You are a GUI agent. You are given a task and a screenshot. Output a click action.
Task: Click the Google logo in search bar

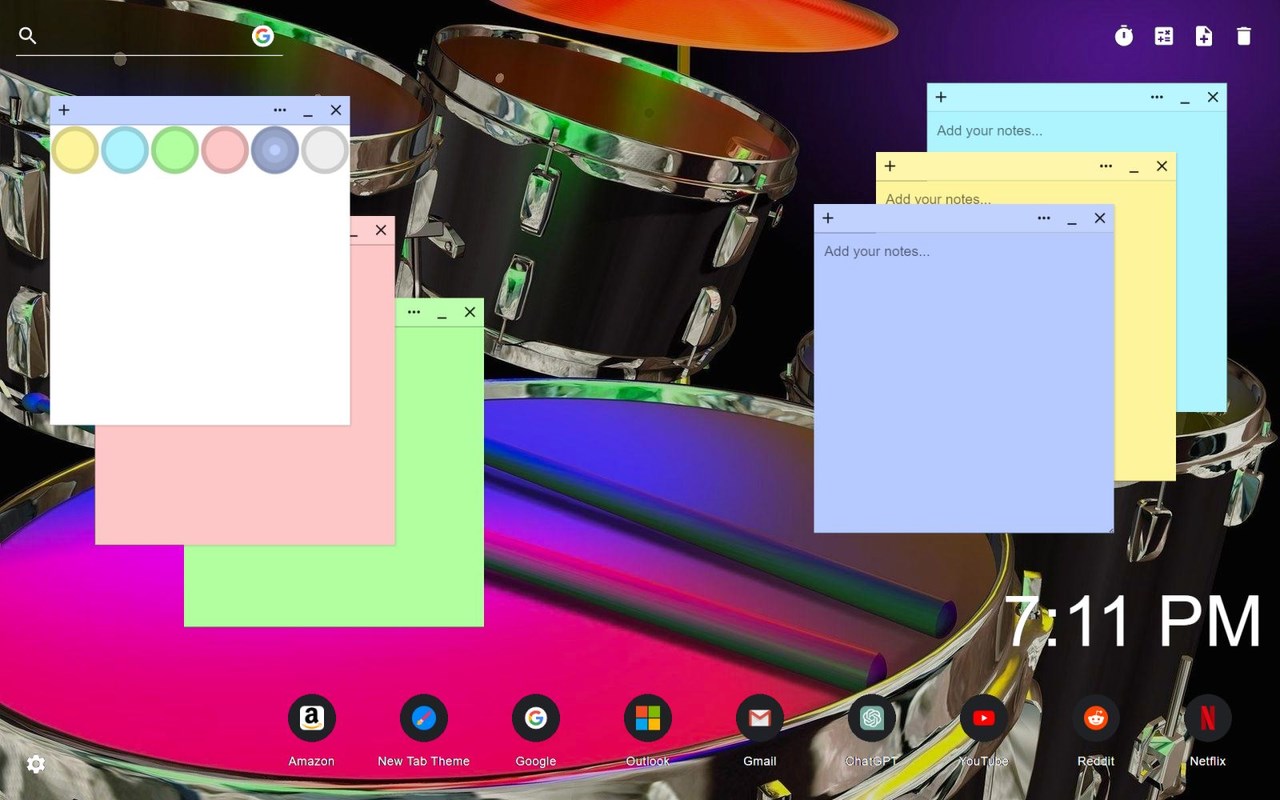click(x=263, y=36)
